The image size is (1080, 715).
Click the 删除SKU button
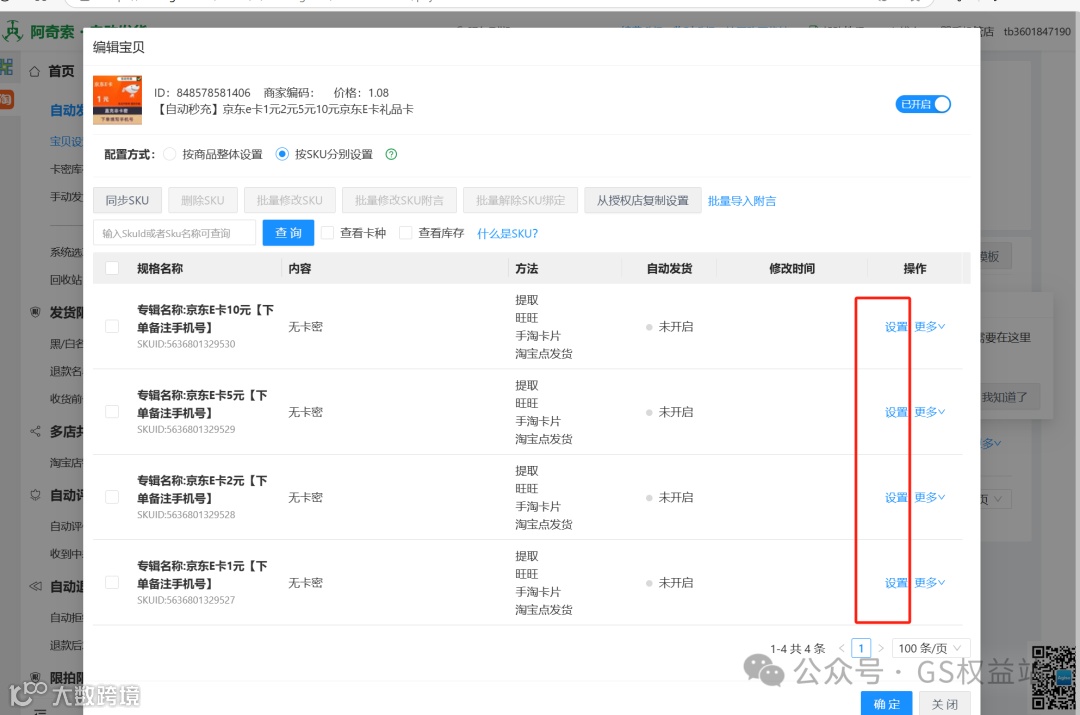pyautogui.click(x=202, y=200)
